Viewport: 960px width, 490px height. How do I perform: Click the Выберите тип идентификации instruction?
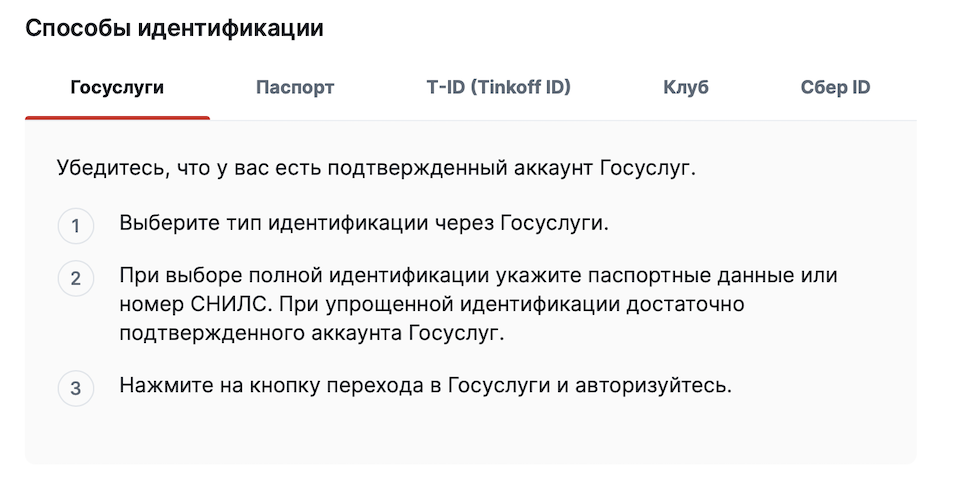click(x=364, y=224)
